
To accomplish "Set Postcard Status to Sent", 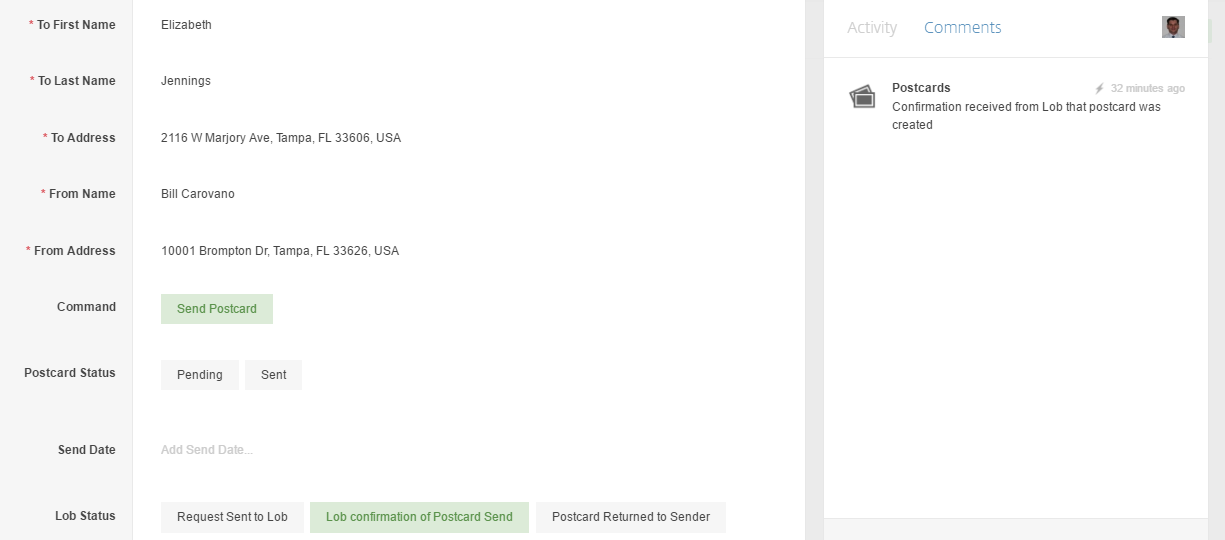I will (273, 375).
